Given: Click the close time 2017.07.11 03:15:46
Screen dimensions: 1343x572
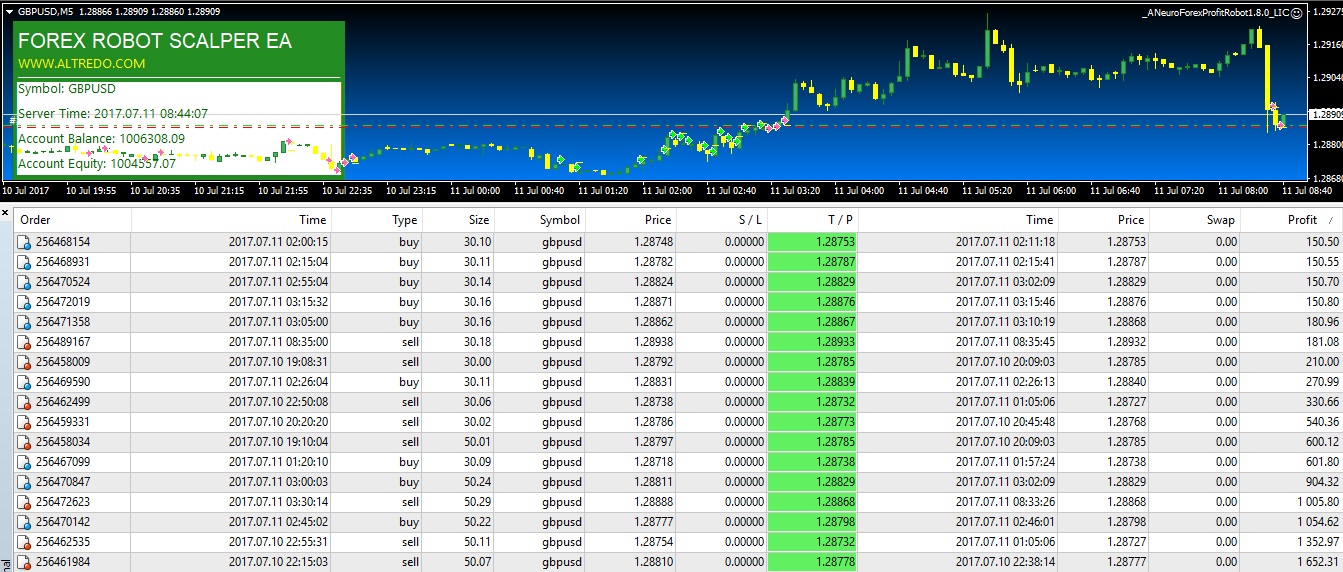Looking at the screenshot, I should 1005,302.
